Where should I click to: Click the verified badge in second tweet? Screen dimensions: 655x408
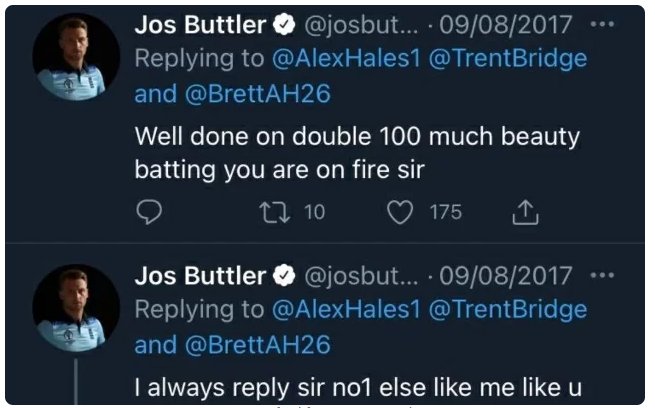(x=284, y=276)
